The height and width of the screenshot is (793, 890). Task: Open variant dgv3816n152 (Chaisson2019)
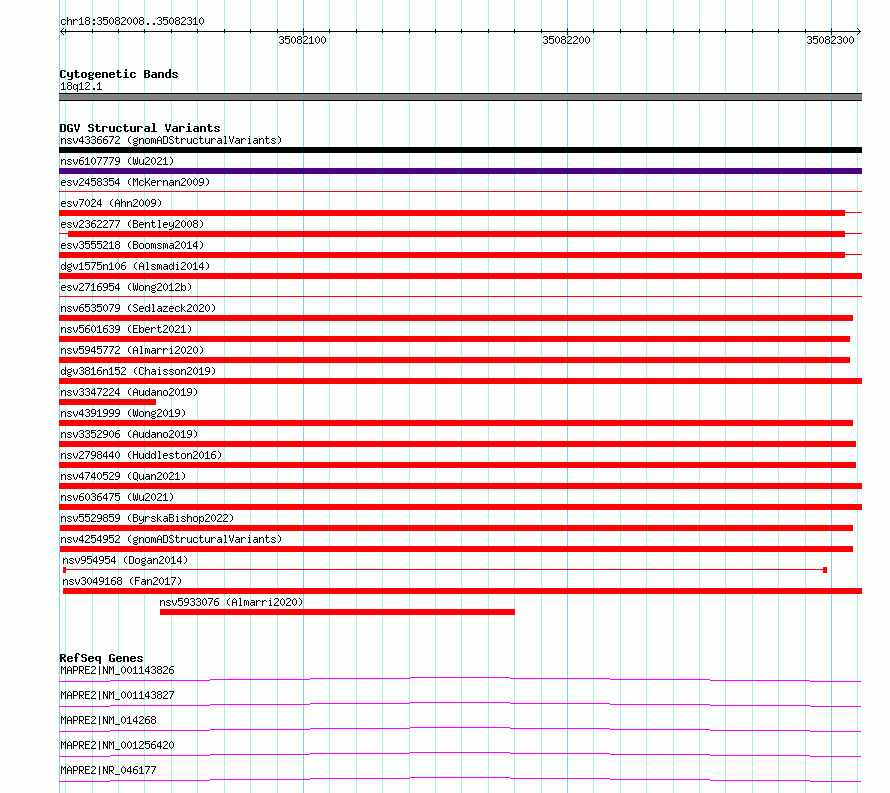point(138,371)
